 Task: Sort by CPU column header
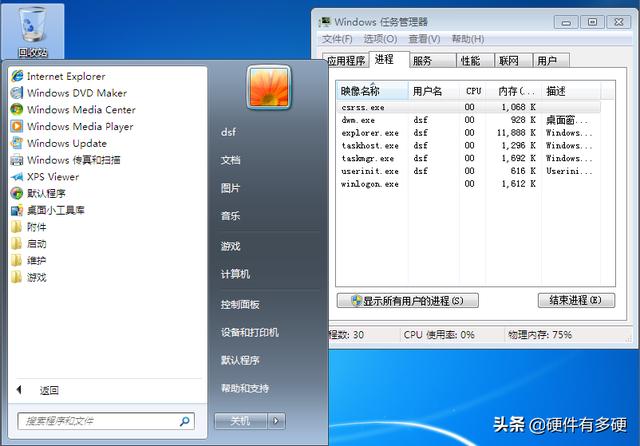[x=473, y=91]
